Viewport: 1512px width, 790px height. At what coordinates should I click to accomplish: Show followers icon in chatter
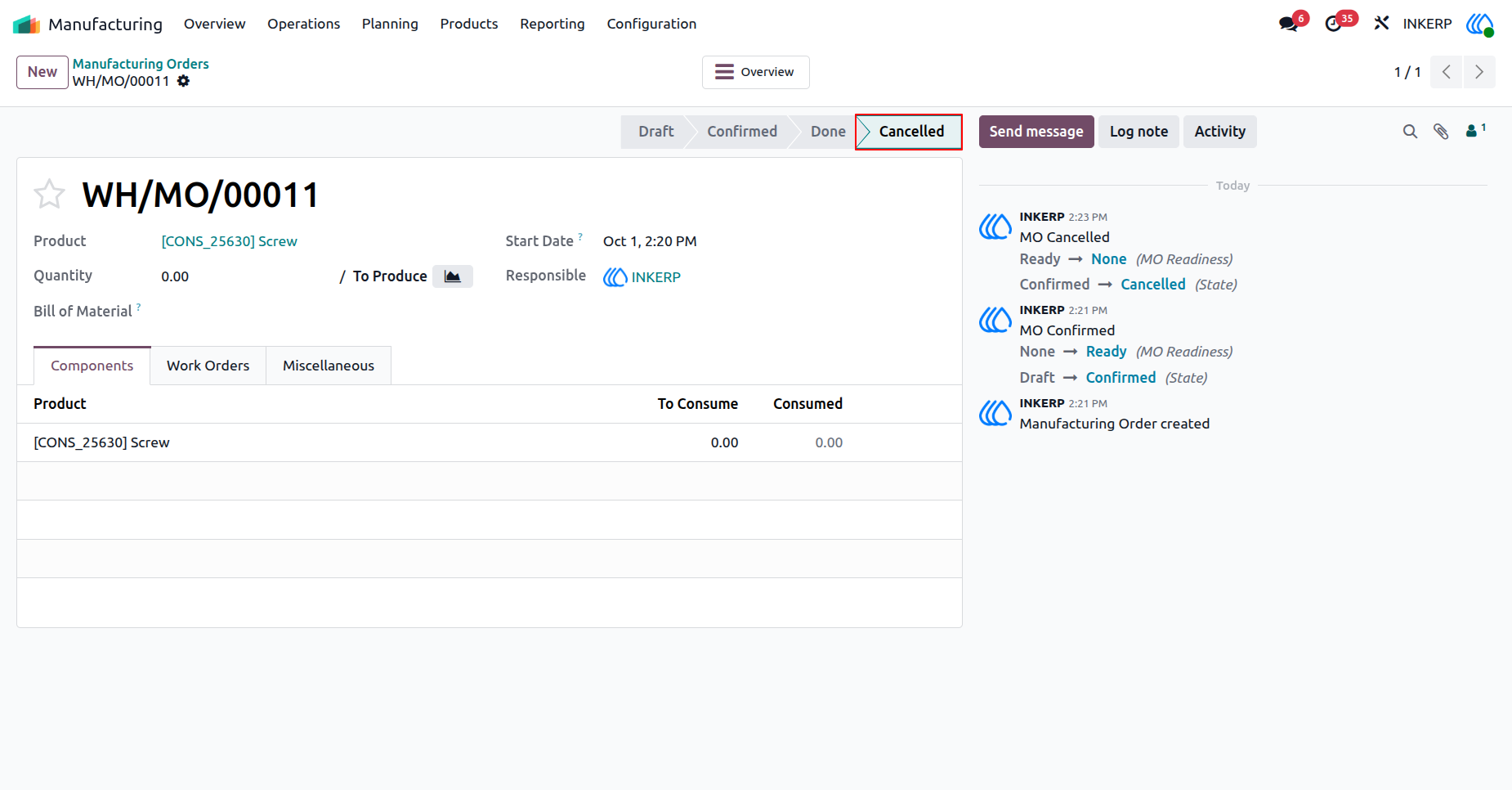coord(1475,130)
